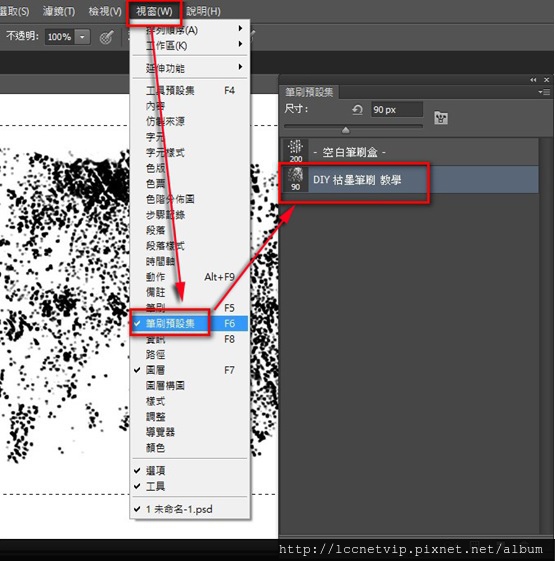Collapse the panel with double-arrow icon
This screenshot has width=555, height=561.
coord(533,80)
